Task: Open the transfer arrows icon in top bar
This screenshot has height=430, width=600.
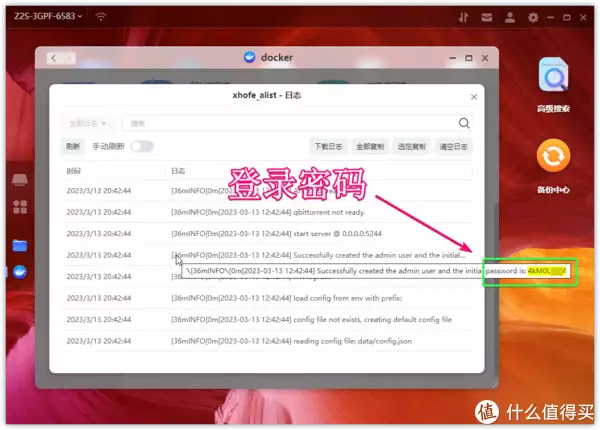Action: tap(463, 17)
